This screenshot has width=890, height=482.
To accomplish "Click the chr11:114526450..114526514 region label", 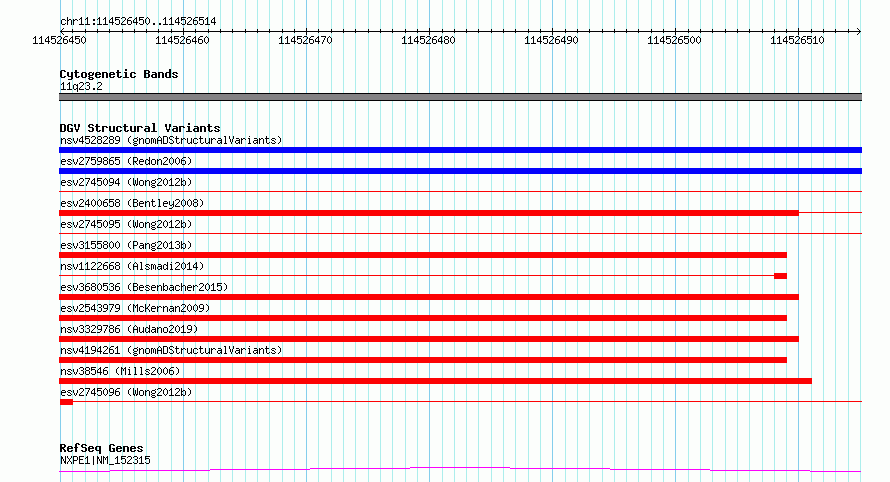I will 138,21.
